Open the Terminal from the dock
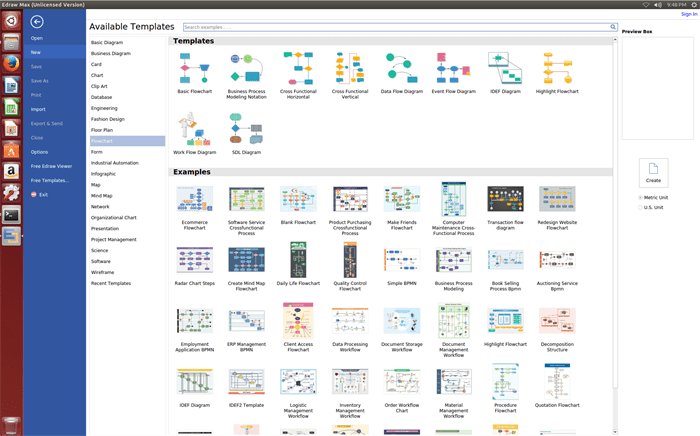The height and width of the screenshot is (436, 700). pyautogui.click(x=11, y=216)
